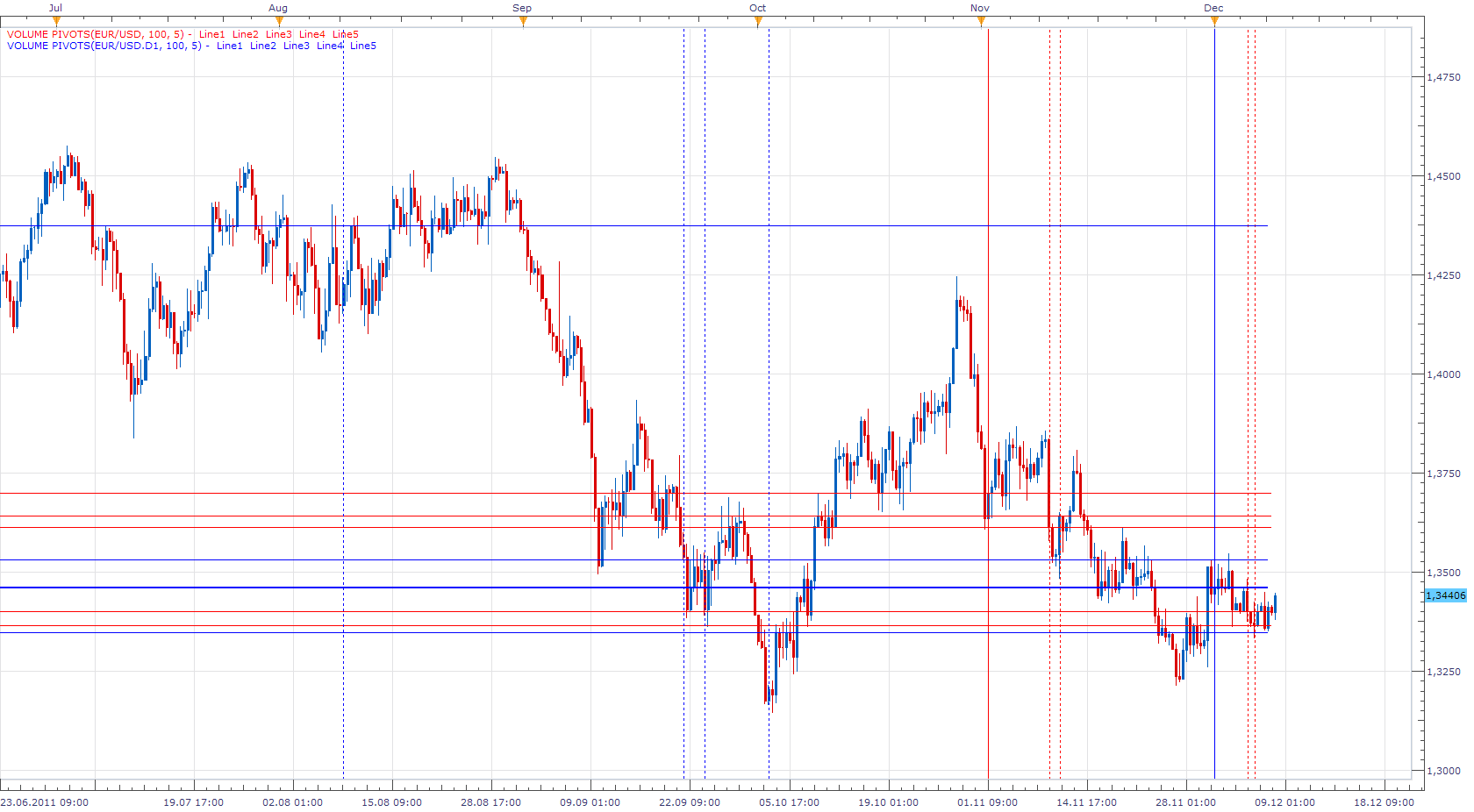This screenshot has width=1474, height=812.
Task: Click the Jul orange month marker triangle
Action: pyautogui.click(x=57, y=22)
